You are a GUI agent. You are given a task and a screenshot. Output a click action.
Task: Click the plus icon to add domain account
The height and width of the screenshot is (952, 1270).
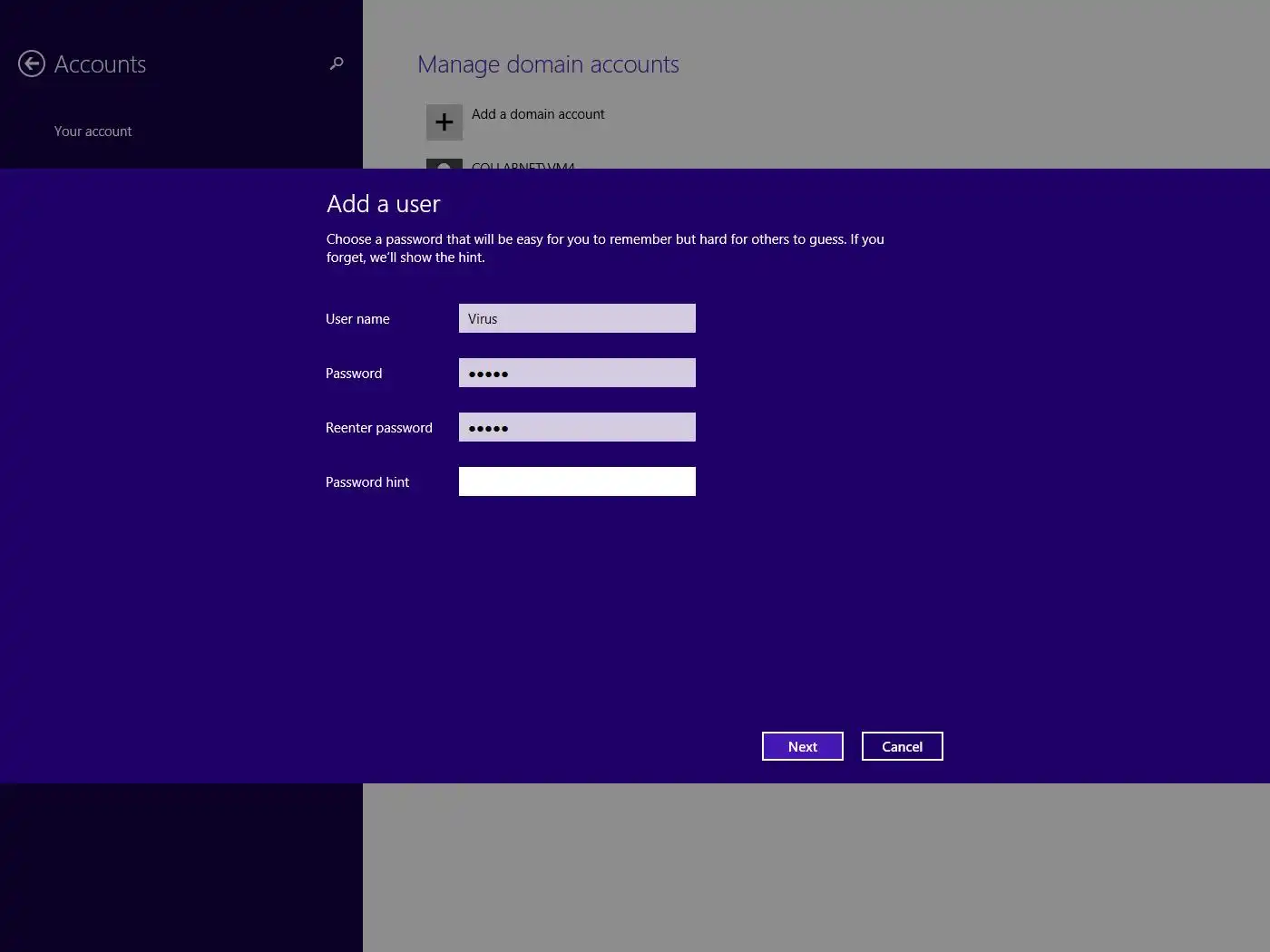444,122
